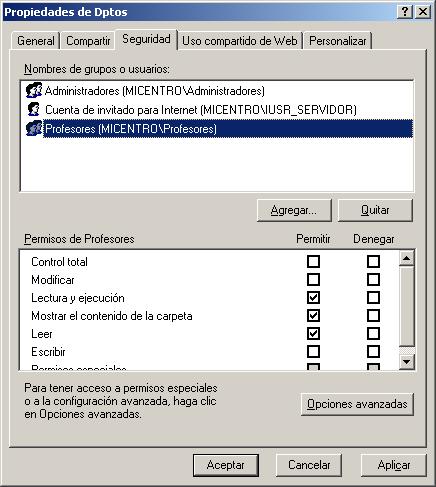Click the question mark help button
The image size is (436, 487).
coord(405,12)
